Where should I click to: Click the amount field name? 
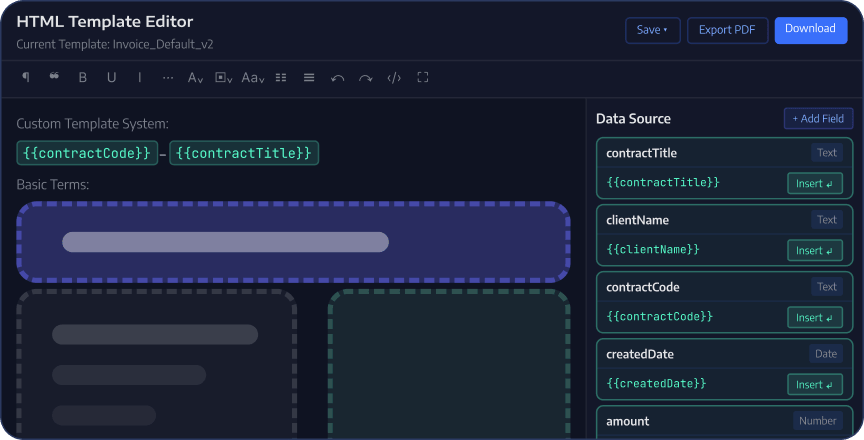point(628,421)
